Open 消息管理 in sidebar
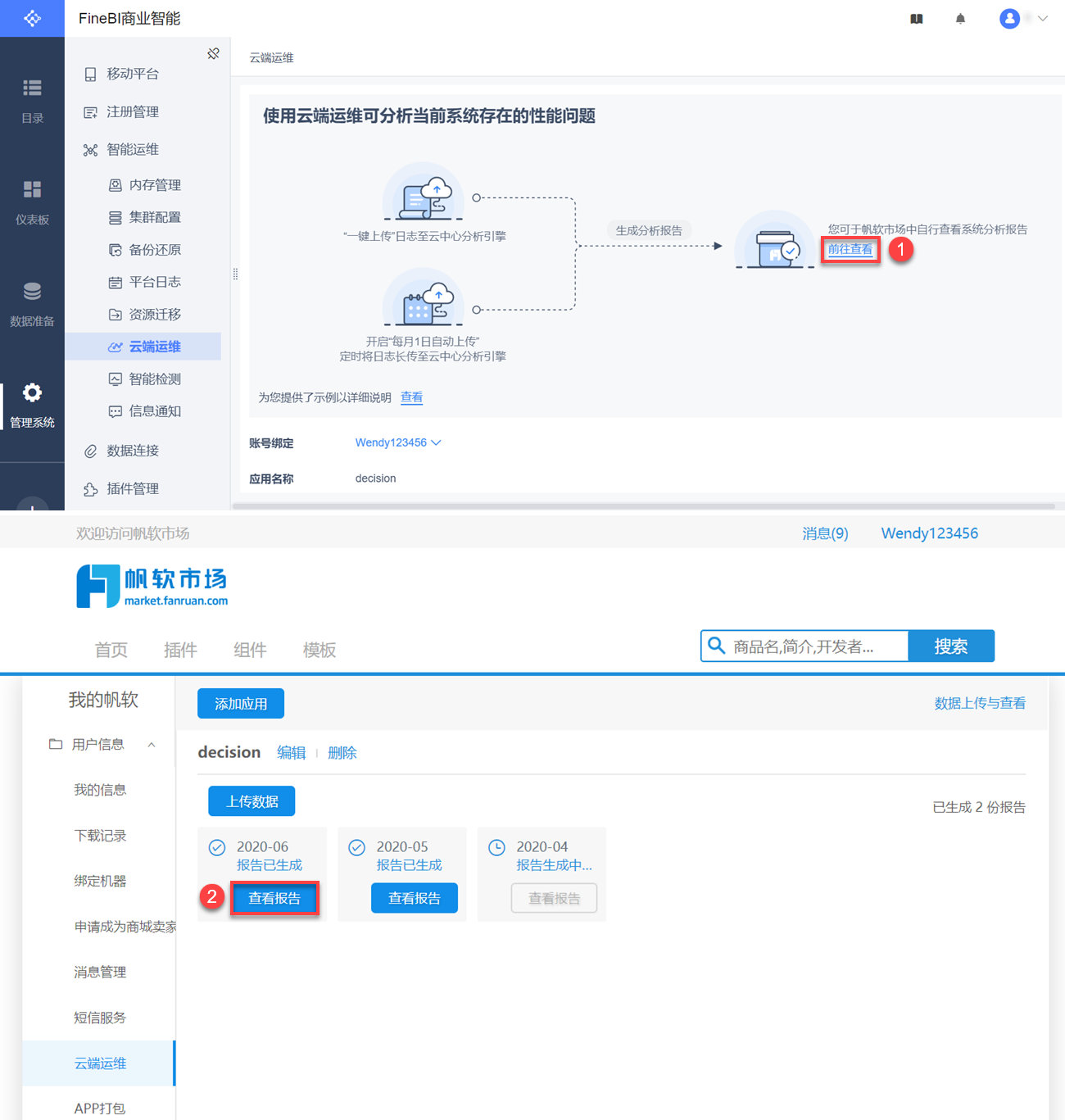This screenshot has height=1120, width=1065. tap(100, 973)
